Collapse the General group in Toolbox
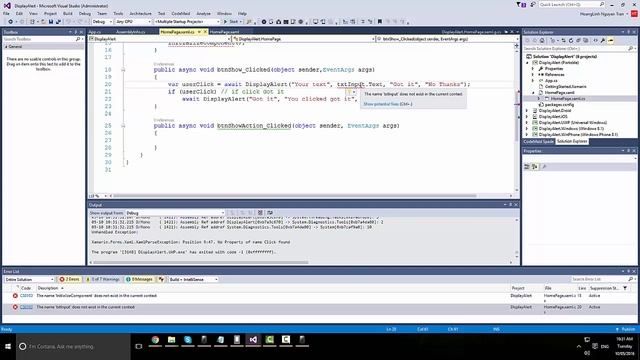Image resolution: width=640 pixels, height=360 pixels. tap(6, 47)
